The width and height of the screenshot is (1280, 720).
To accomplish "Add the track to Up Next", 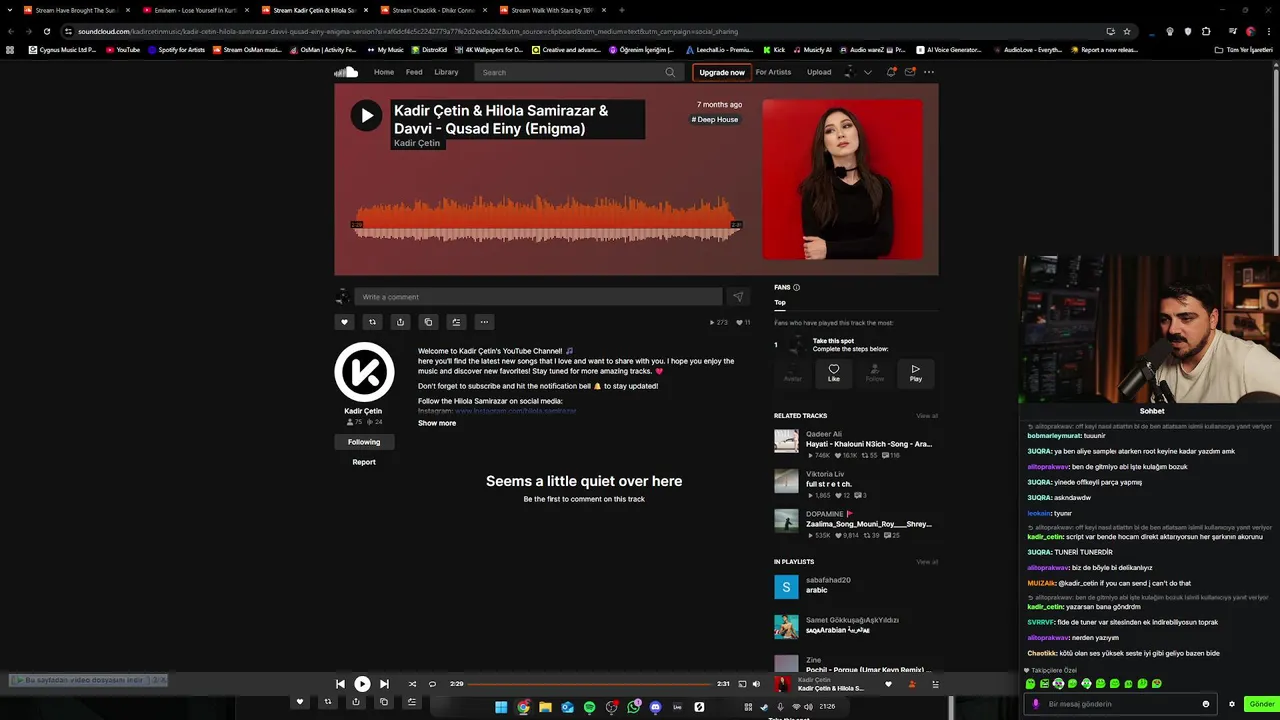I will click(456, 322).
